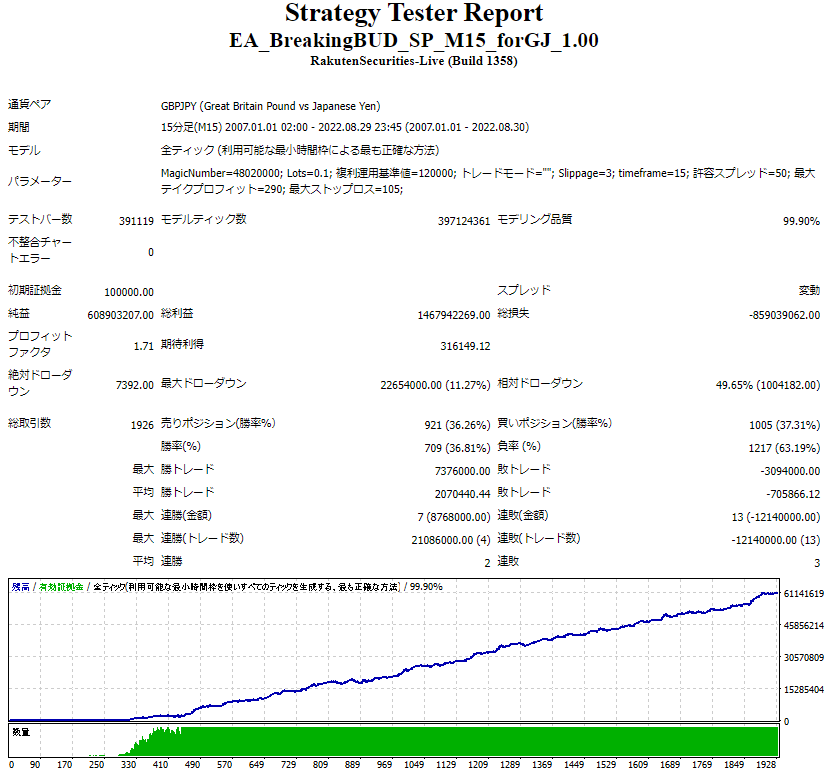Click the green '有効証拠金' equity legend label
Viewport: 832px width, 774px height.
(62, 587)
